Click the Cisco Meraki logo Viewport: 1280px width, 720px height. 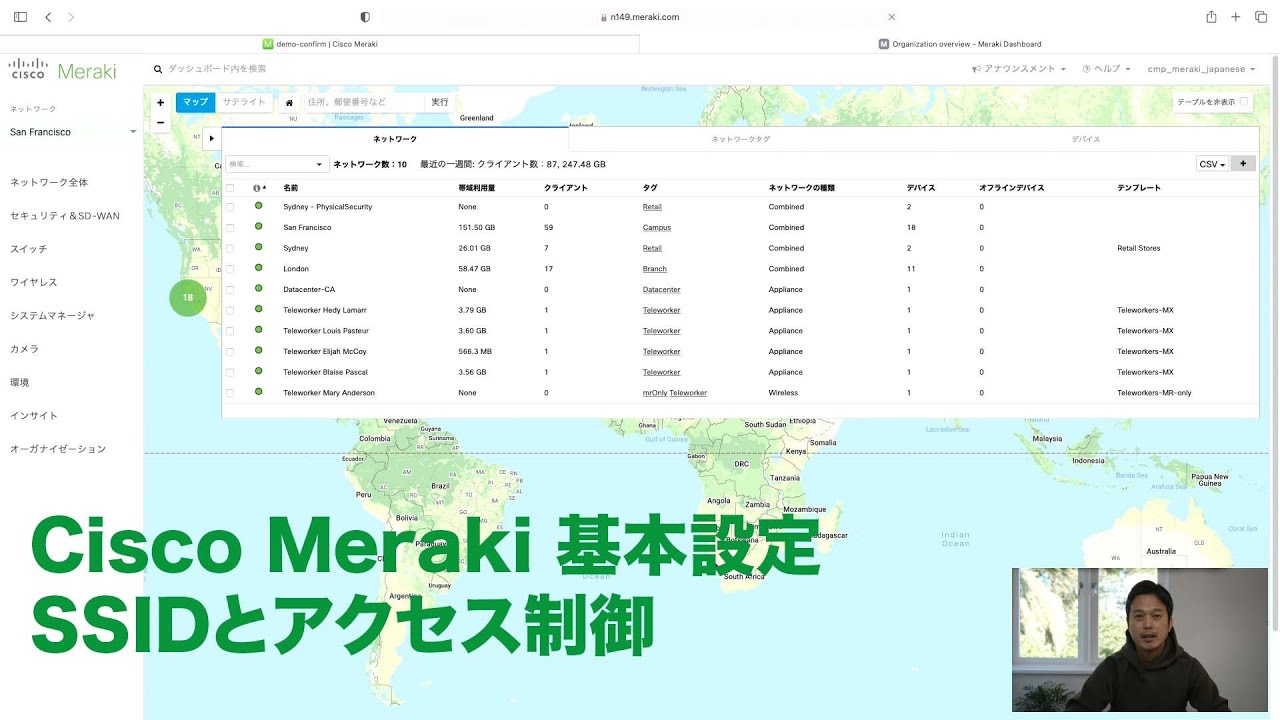(x=62, y=70)
